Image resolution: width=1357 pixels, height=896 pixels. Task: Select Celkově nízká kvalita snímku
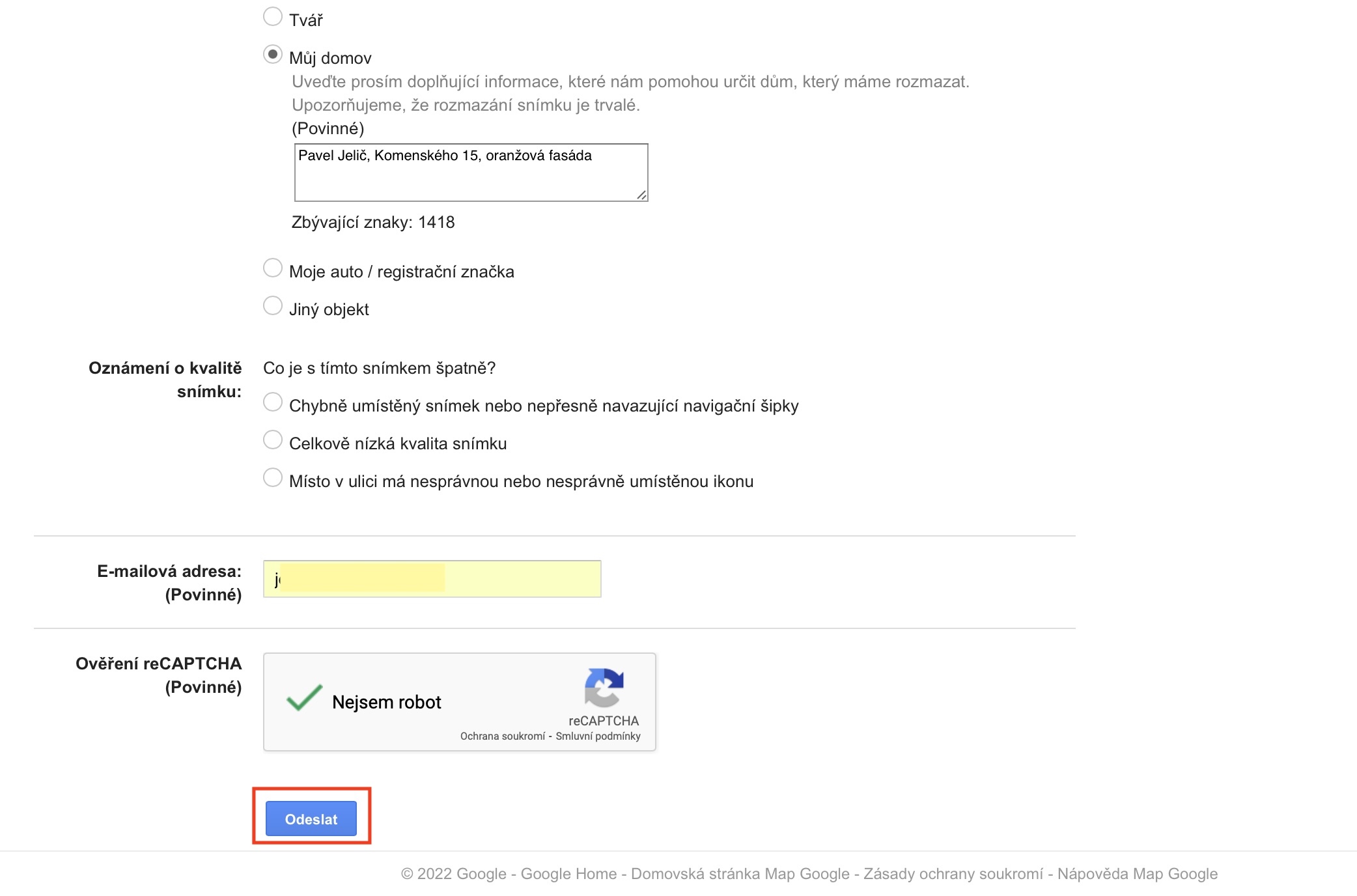click(x=273, y=440)
